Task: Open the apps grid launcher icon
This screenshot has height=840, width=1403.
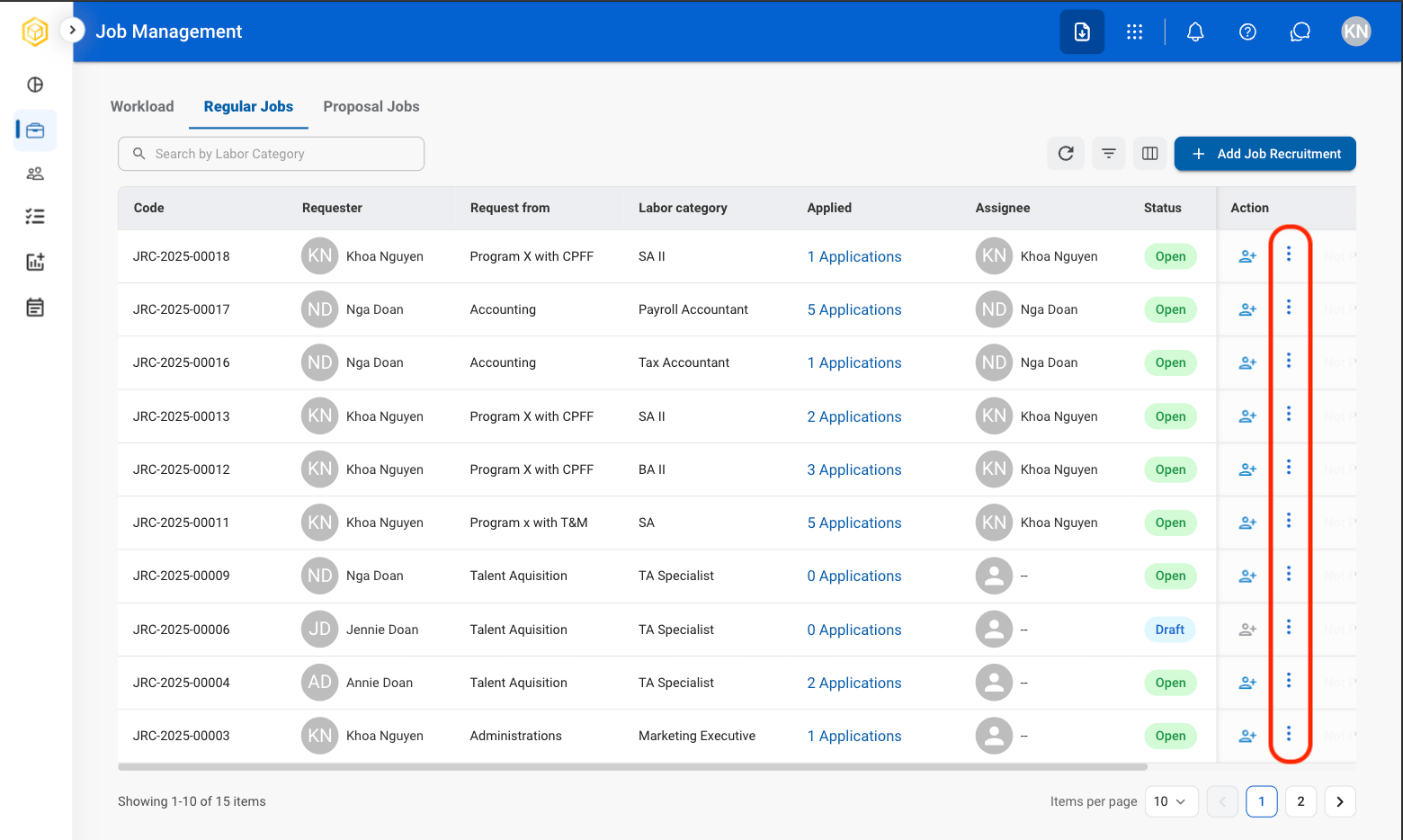Action: 1135,32
